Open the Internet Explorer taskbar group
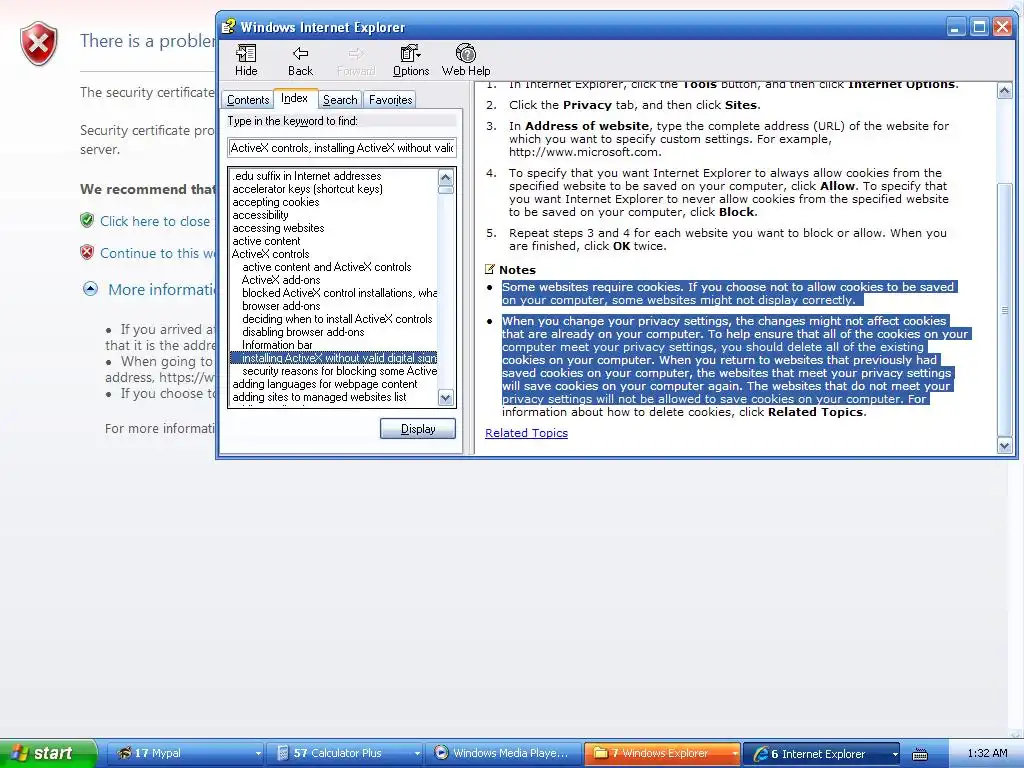The height and width of the screenshot is (768, 1024). (822, 753)
